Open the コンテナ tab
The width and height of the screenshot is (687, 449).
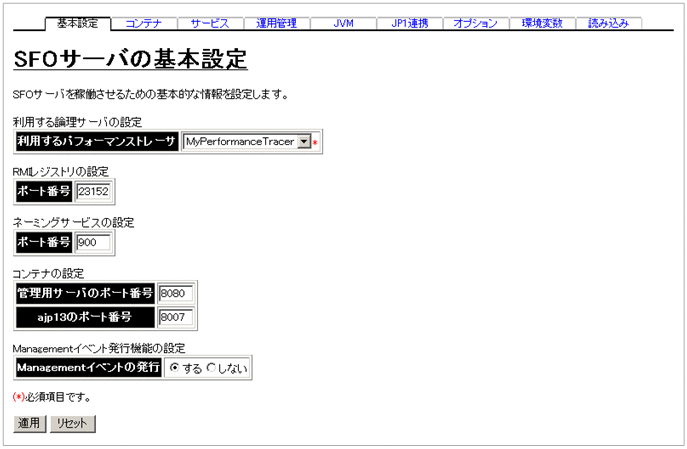[144, 23]
